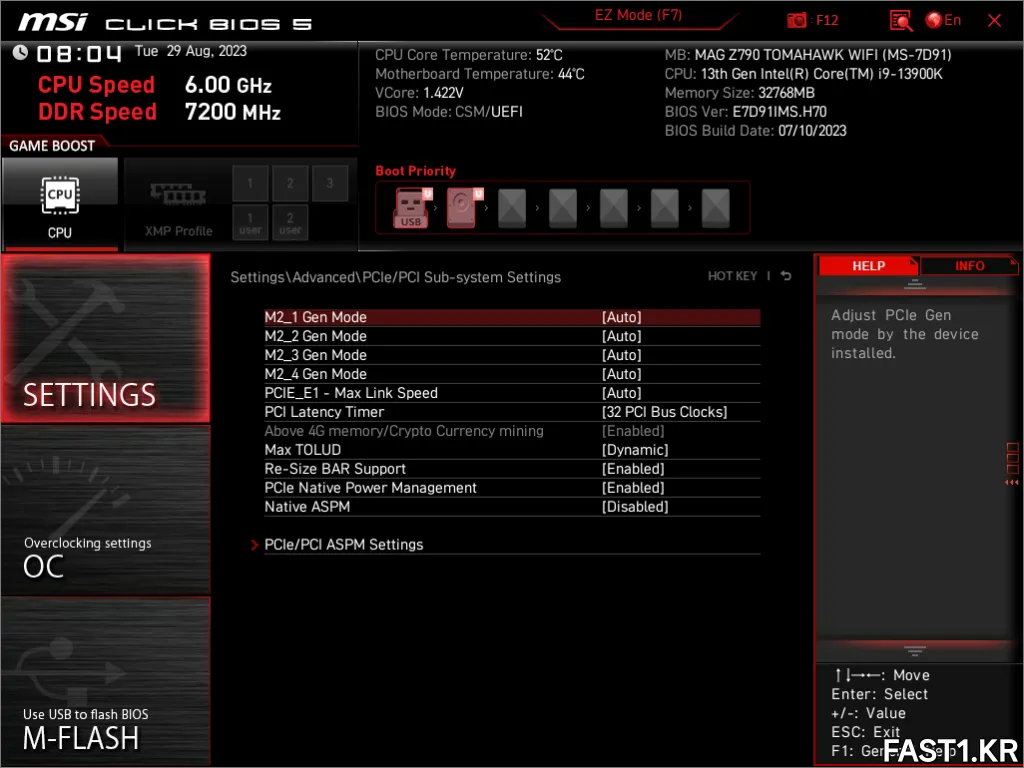The image size is (1024, 768).
Task: Click the USB boot priority device icon
Action: point(411,208)
